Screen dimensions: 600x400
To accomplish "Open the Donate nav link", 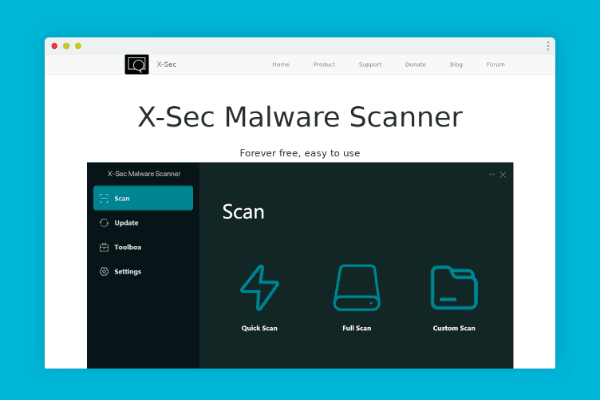I will [416, 64].
